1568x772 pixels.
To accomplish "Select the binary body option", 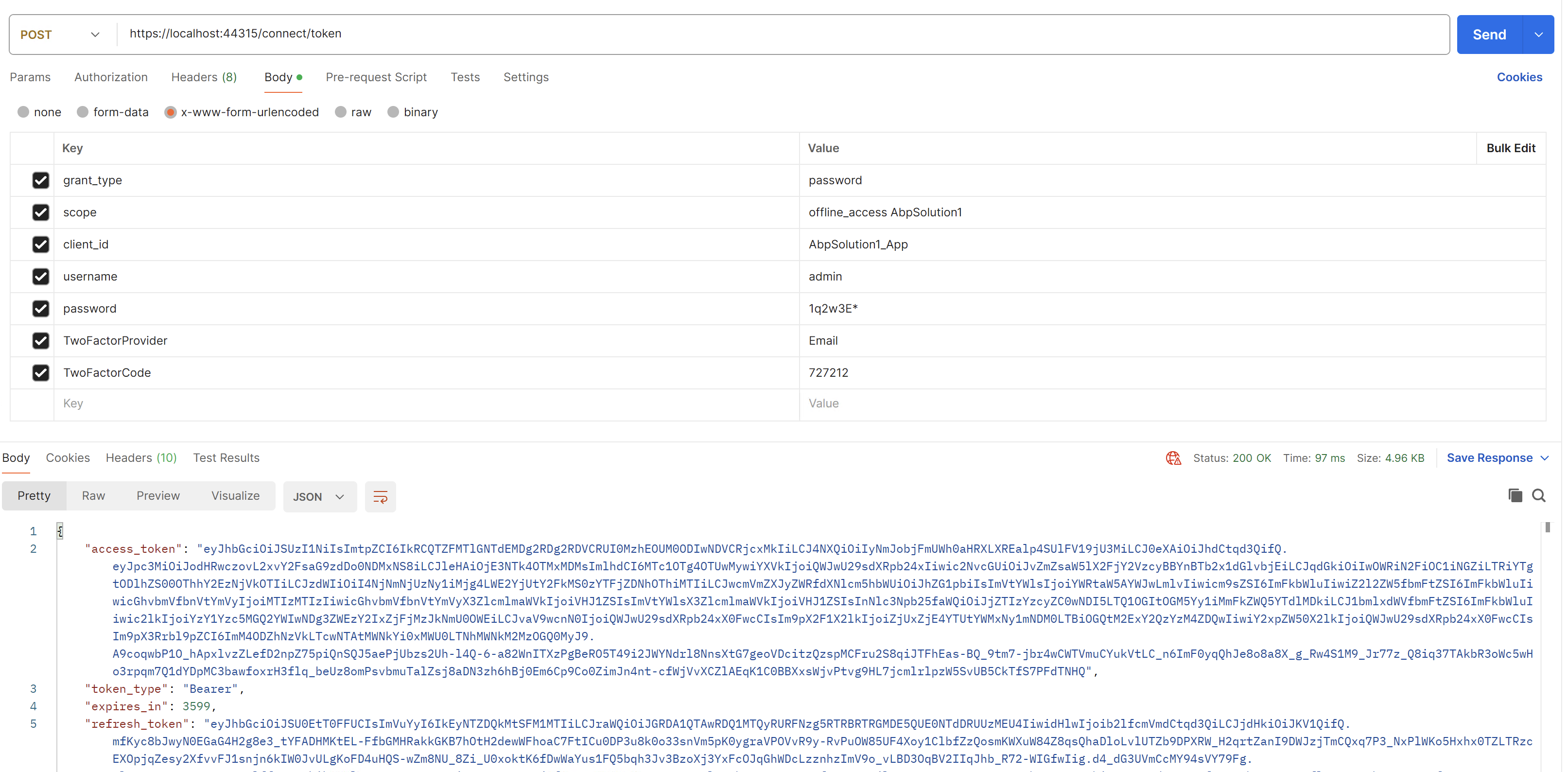I will pyautogui.click(x=393, y=112).
